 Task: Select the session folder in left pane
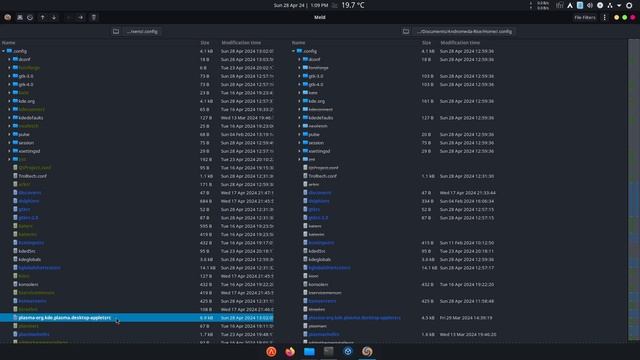tap(26, 143)
